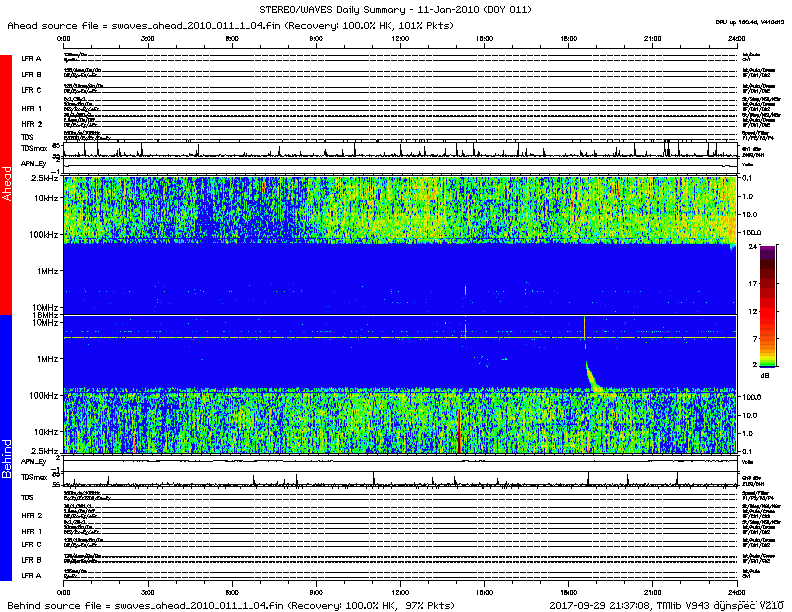This screenshot has width=792, height=612.
Task: Click the red Ahead spacecraft sidebar
Action: 6,185
